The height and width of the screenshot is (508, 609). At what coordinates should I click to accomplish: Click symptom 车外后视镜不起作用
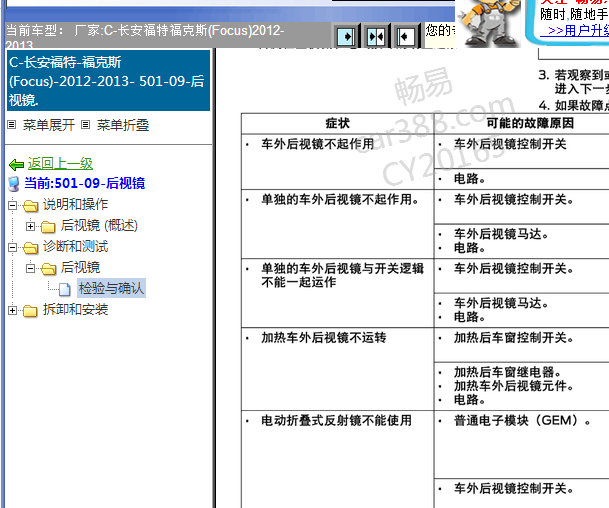pos(317,144)
